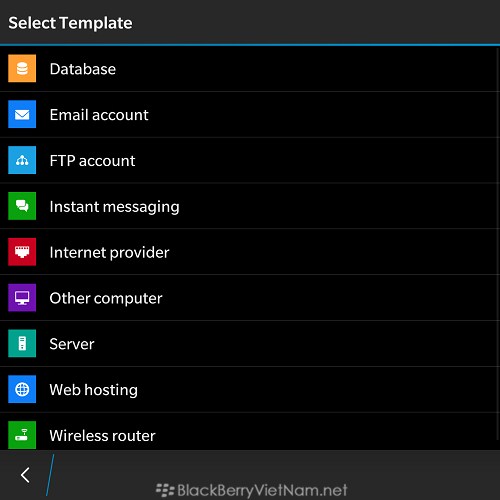Go back using the back arrow

pos(25,475)
